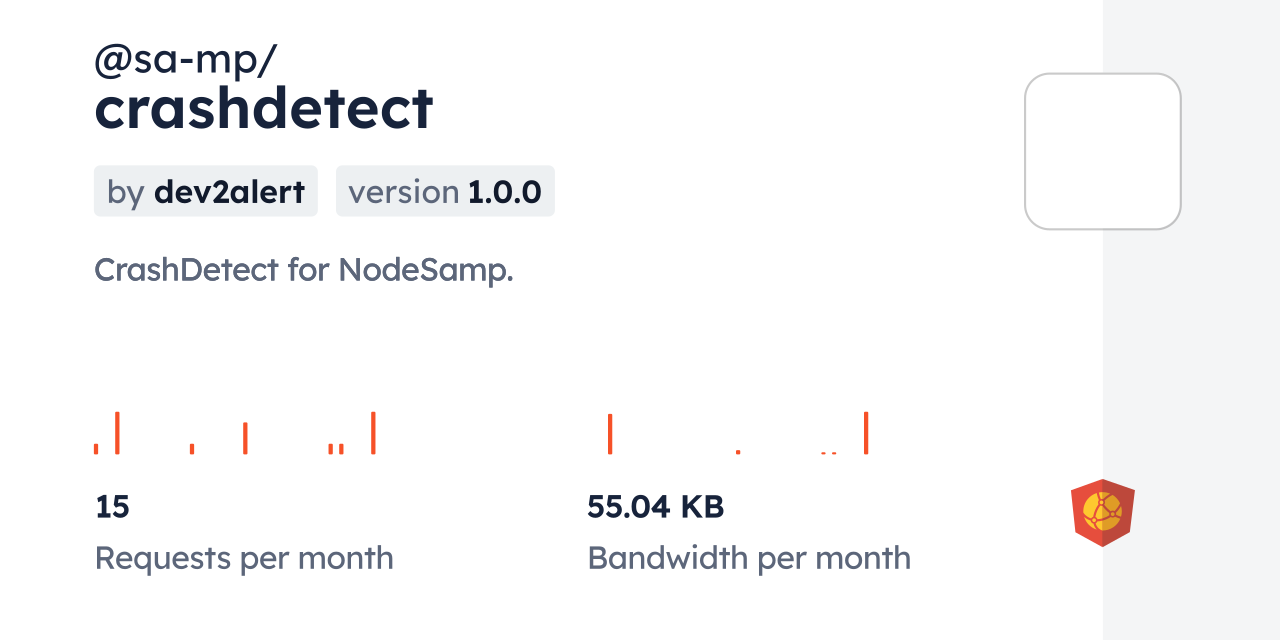
Task: Click the second mark in the bandwidth chart
Action: tap(738, 452)
